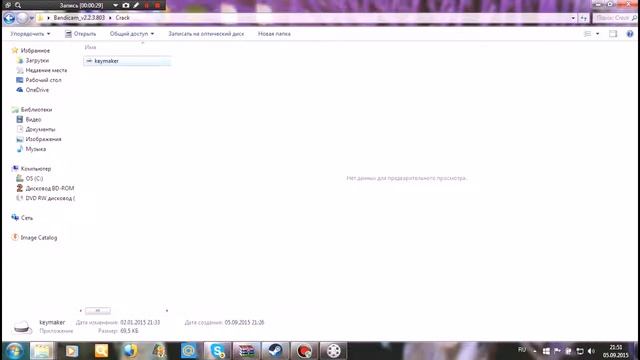Image resolution: width=640 pixels, height=360 pixels.
Task: Open the Музыка library
Action: (x=36, y=149)
